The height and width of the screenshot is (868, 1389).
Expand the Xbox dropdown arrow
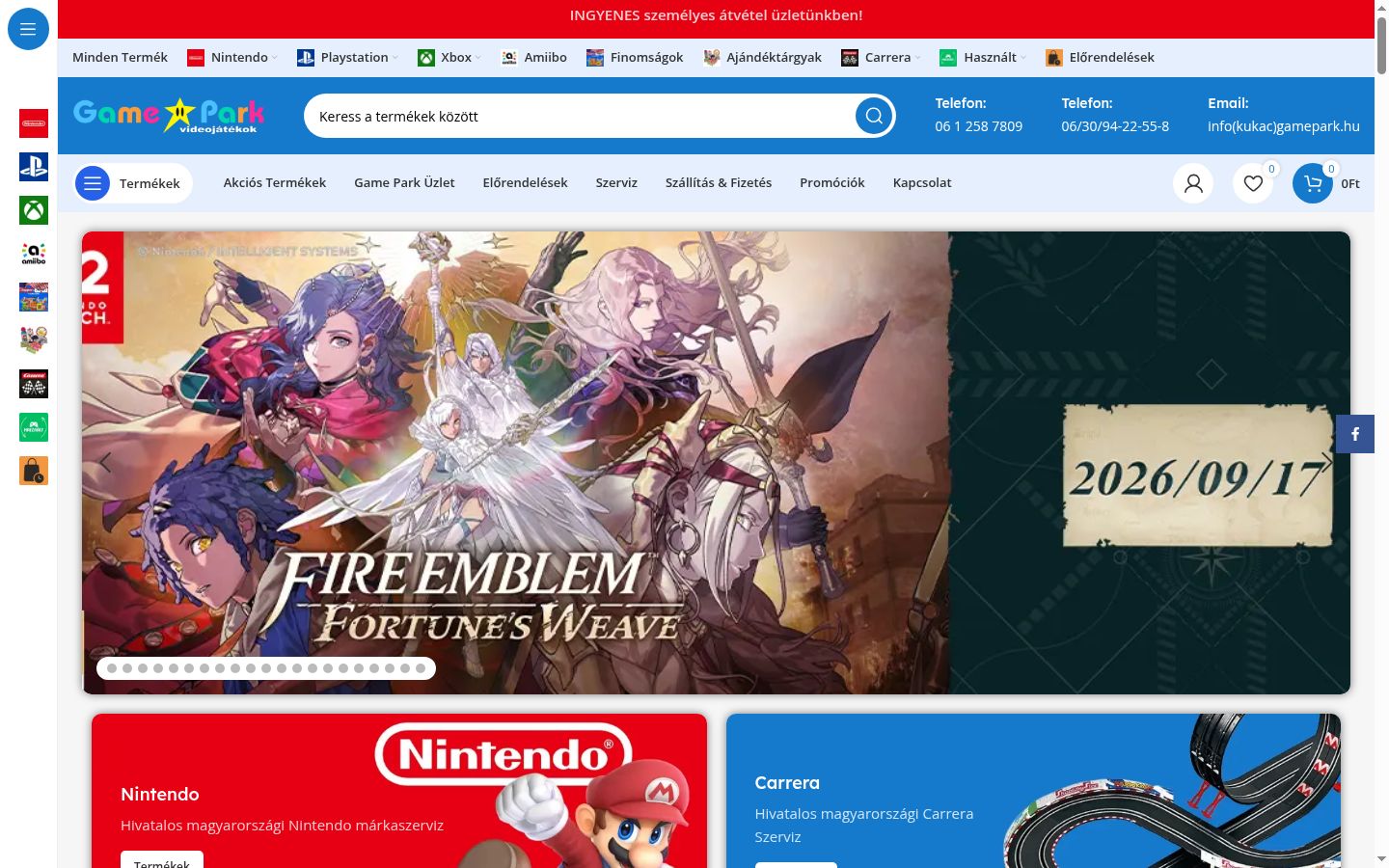(x=478, y=58)
